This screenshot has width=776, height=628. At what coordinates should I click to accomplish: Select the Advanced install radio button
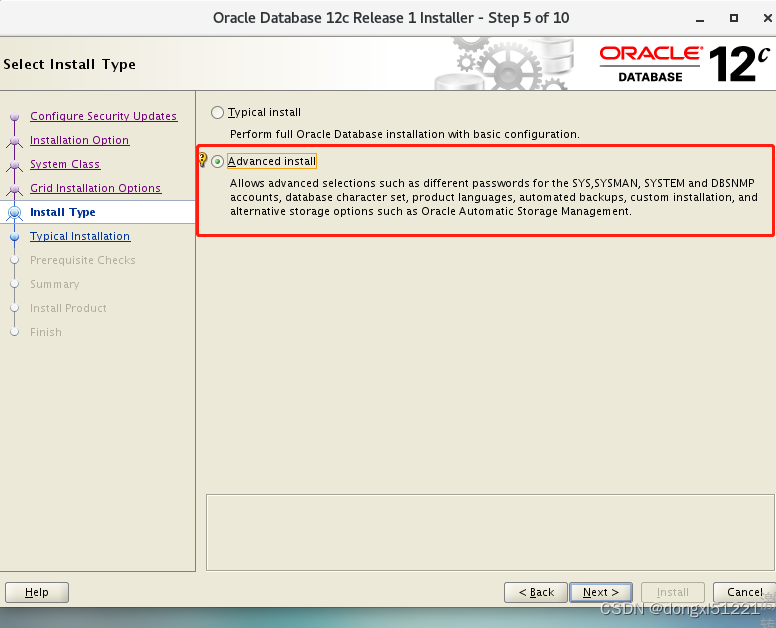tap(217, 161)
